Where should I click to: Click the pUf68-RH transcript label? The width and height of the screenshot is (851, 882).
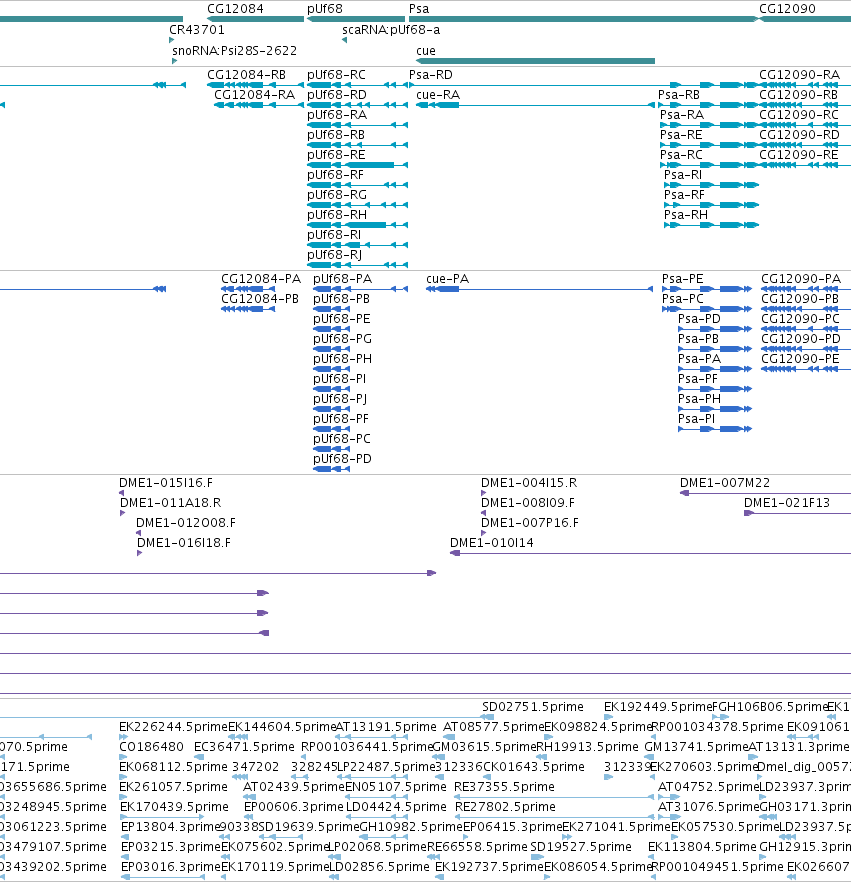(337, 215)
